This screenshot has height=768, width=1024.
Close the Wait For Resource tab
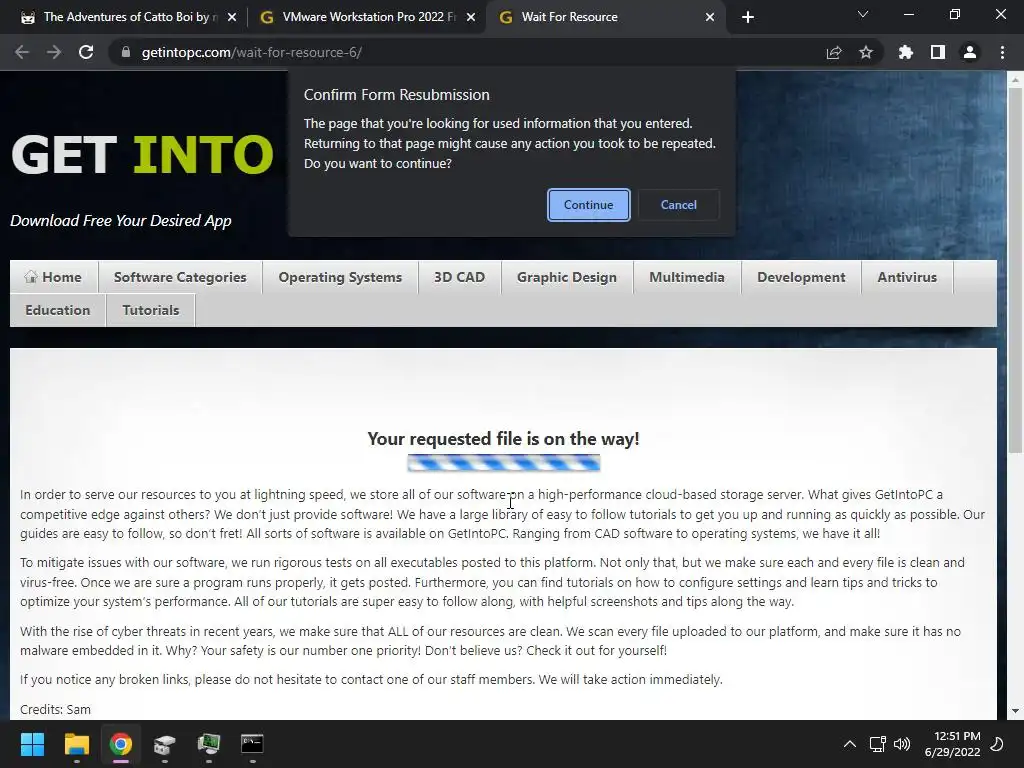click(710, 17)
